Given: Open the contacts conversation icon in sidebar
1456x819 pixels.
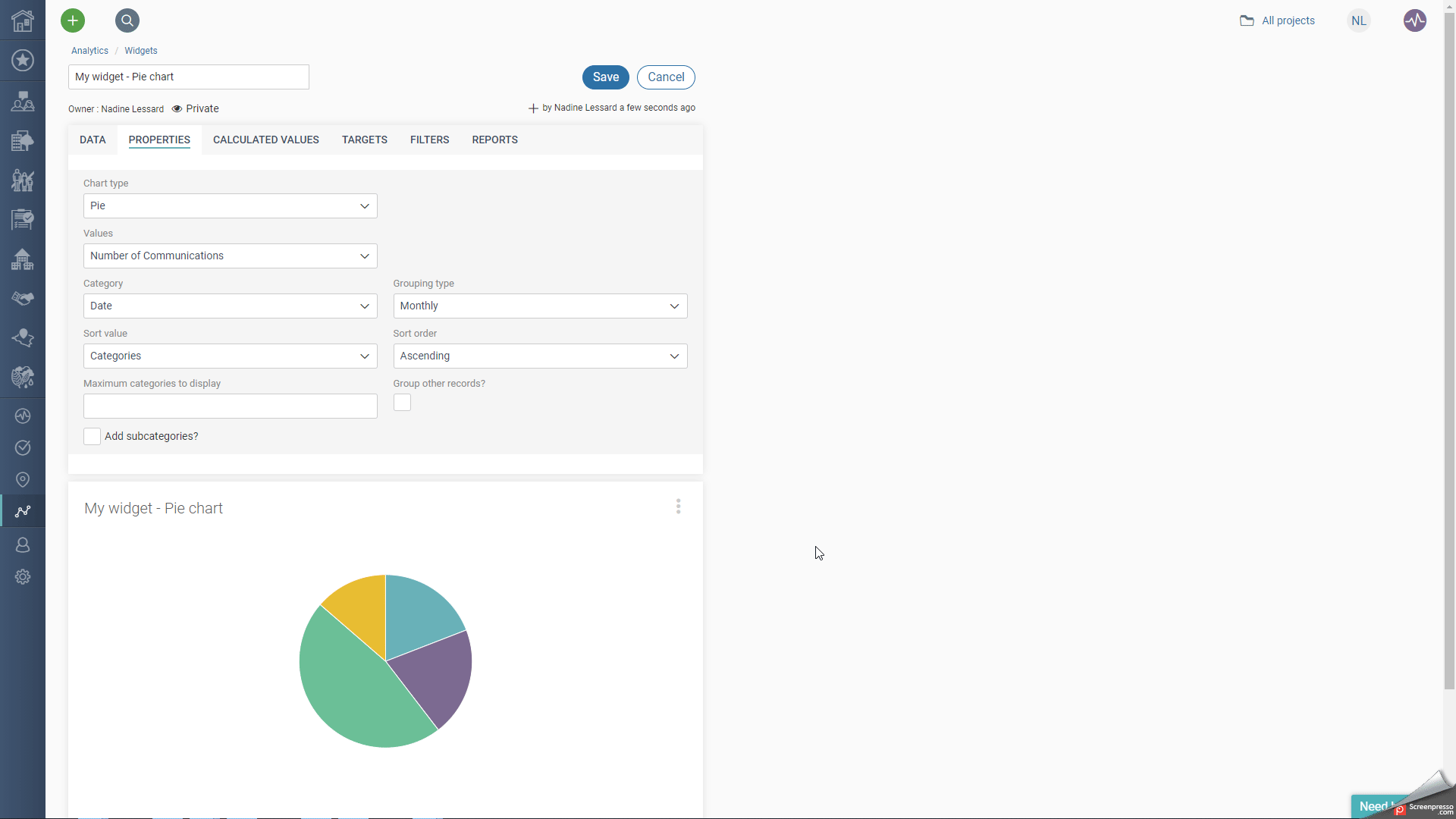Looking at the screenshot, I should [x=22, y=101].
